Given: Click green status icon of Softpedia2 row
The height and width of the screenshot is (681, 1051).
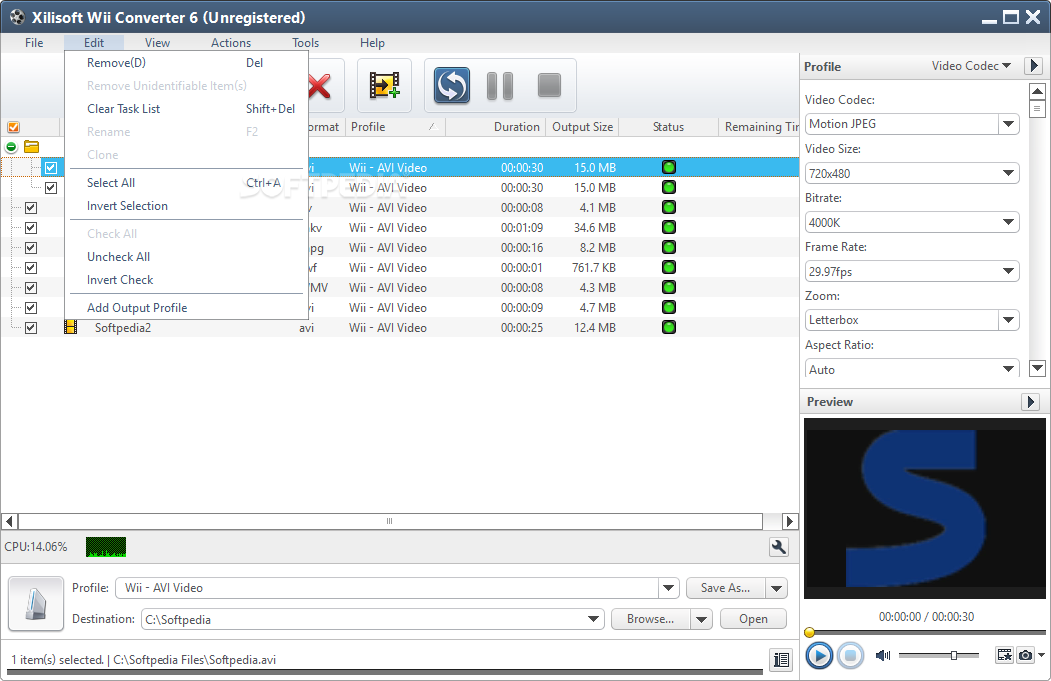Looking at the screenshot, I should click(668, 327).
